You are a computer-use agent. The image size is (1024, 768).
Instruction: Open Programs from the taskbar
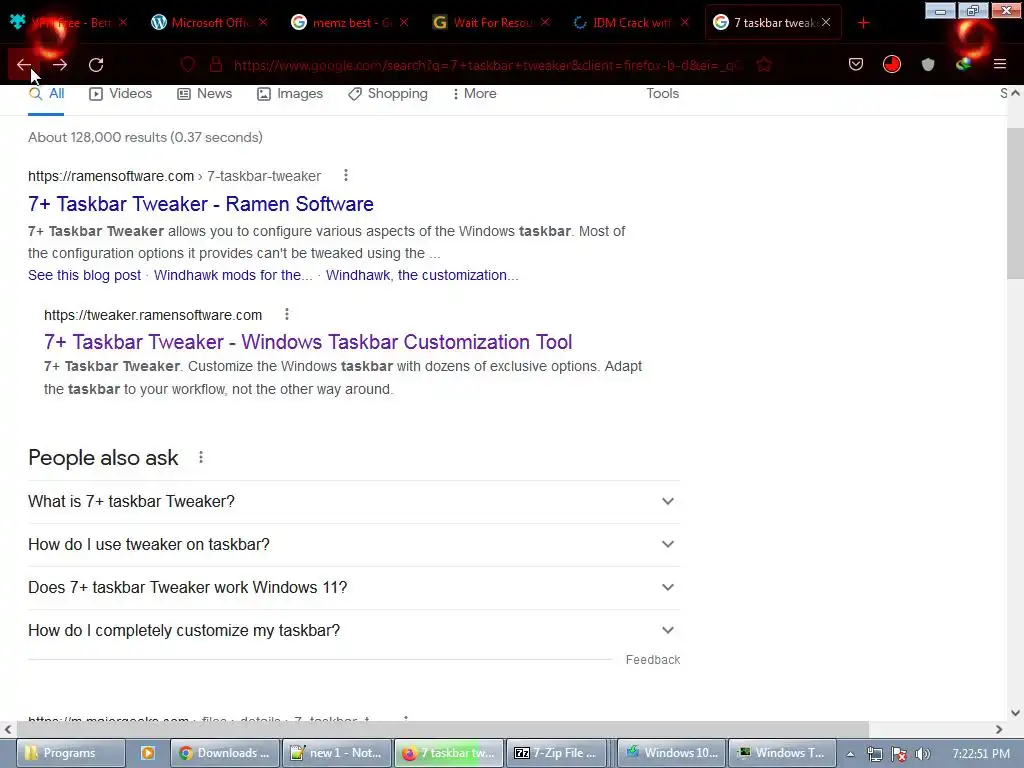click(x=70, y=753)
